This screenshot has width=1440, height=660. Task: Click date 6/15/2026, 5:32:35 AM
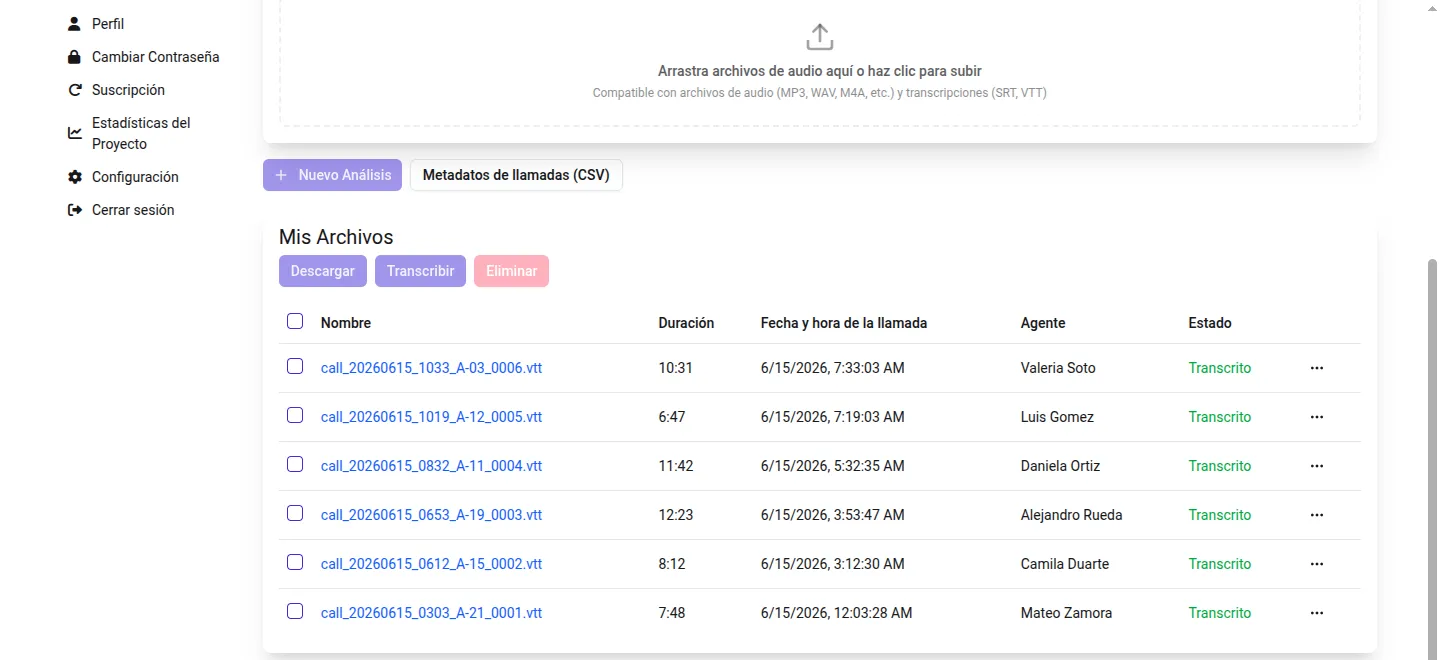(833, 466)
